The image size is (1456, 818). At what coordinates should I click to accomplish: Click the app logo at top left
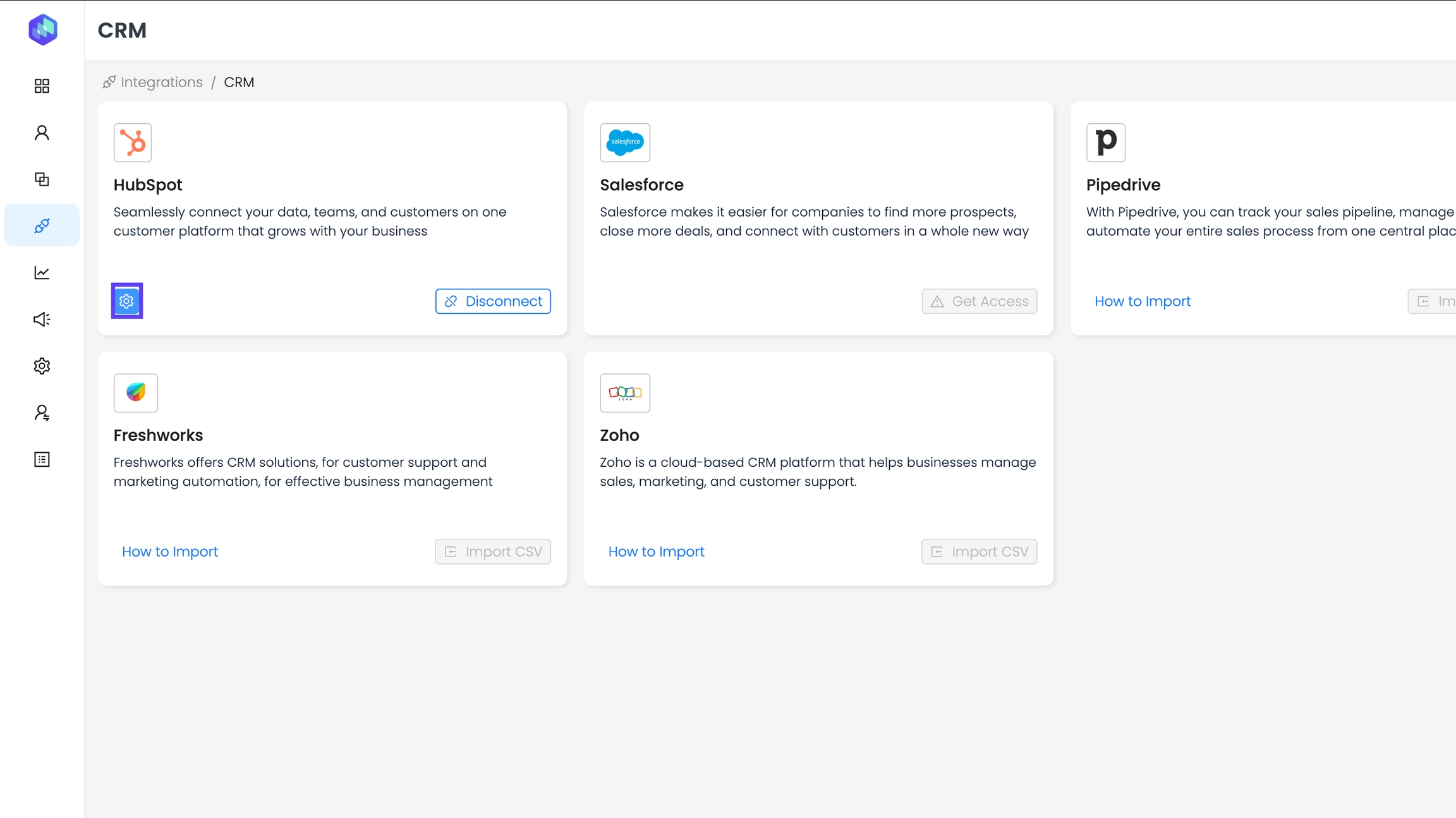(x=43, y=30)
